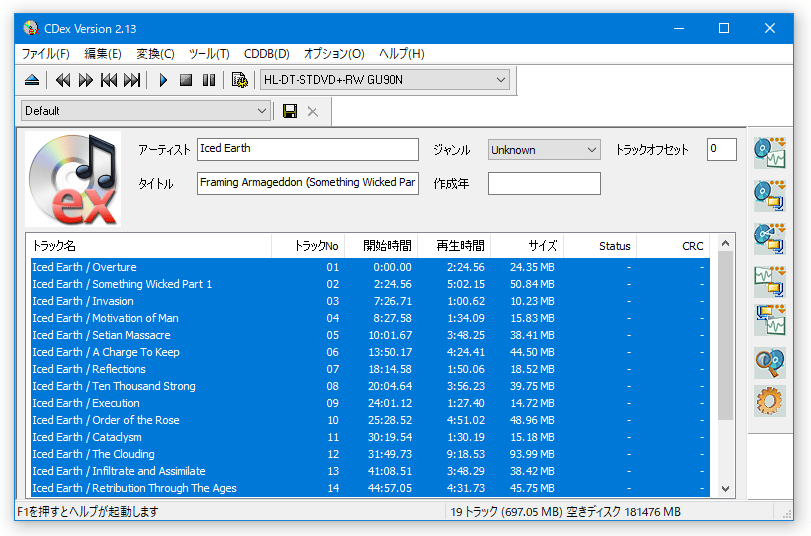
Task: Click the CDex disc logo image
Action: click(73, 178)
